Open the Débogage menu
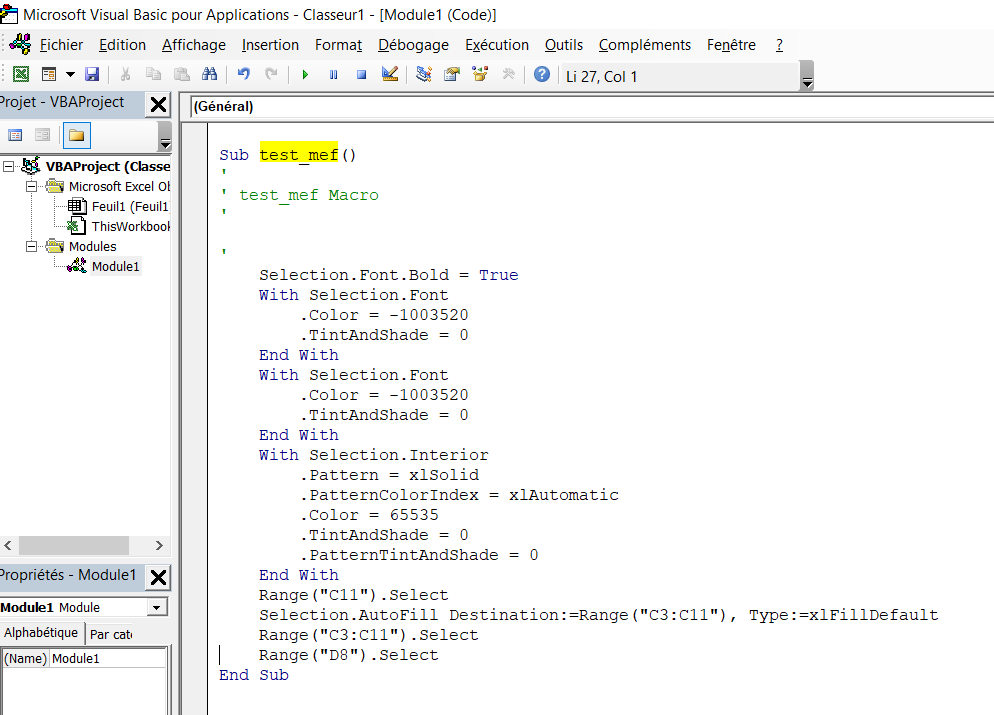Screen dimensions: 994x715 413,45
